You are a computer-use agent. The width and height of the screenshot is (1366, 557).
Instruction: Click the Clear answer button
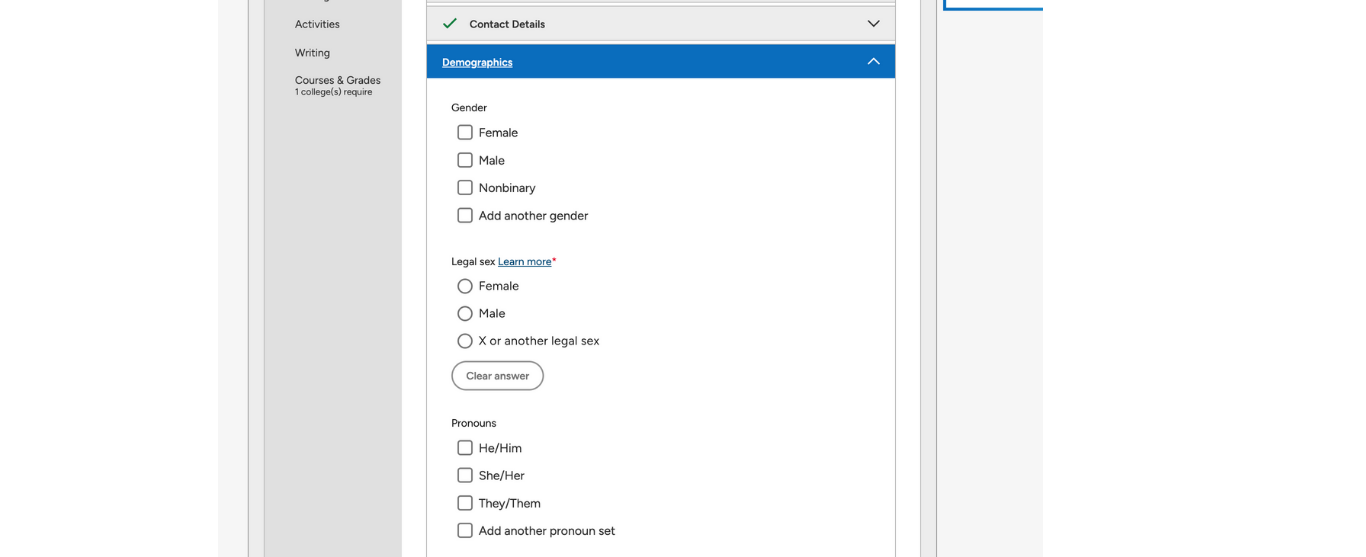click(x=497, y=376)
